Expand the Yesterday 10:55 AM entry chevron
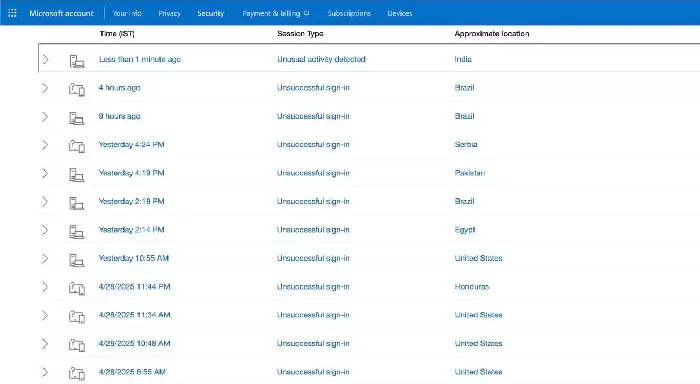 (45, 259)
